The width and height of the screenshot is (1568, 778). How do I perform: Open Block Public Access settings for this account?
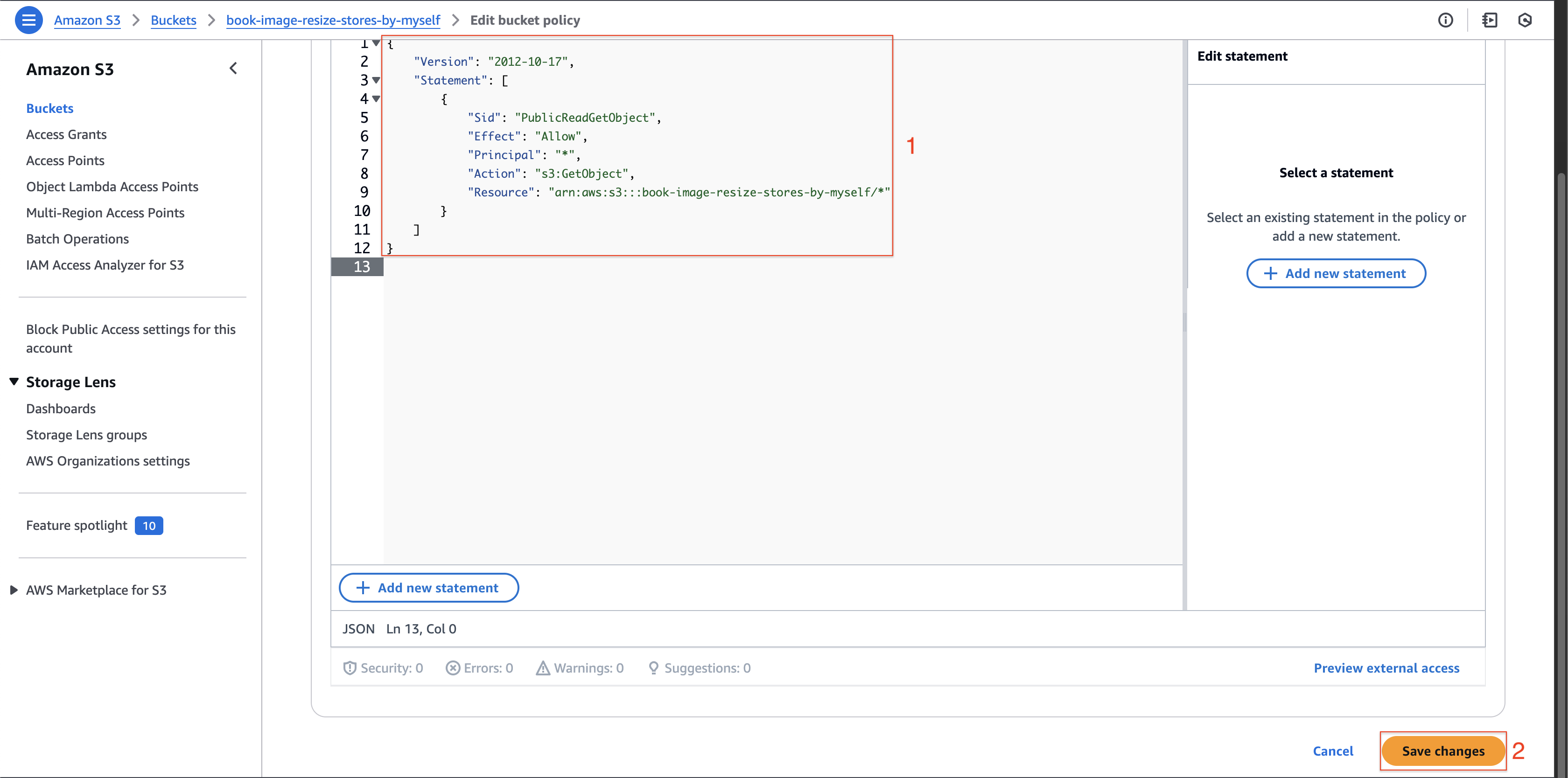pos(131,339)
